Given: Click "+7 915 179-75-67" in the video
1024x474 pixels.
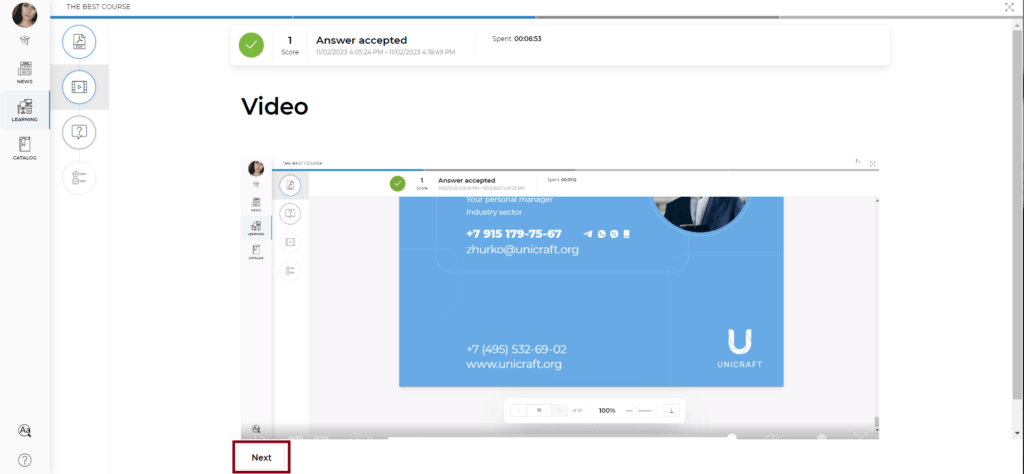Looking at the screenshot, I should pyautogui.click(x=514, y=234).
